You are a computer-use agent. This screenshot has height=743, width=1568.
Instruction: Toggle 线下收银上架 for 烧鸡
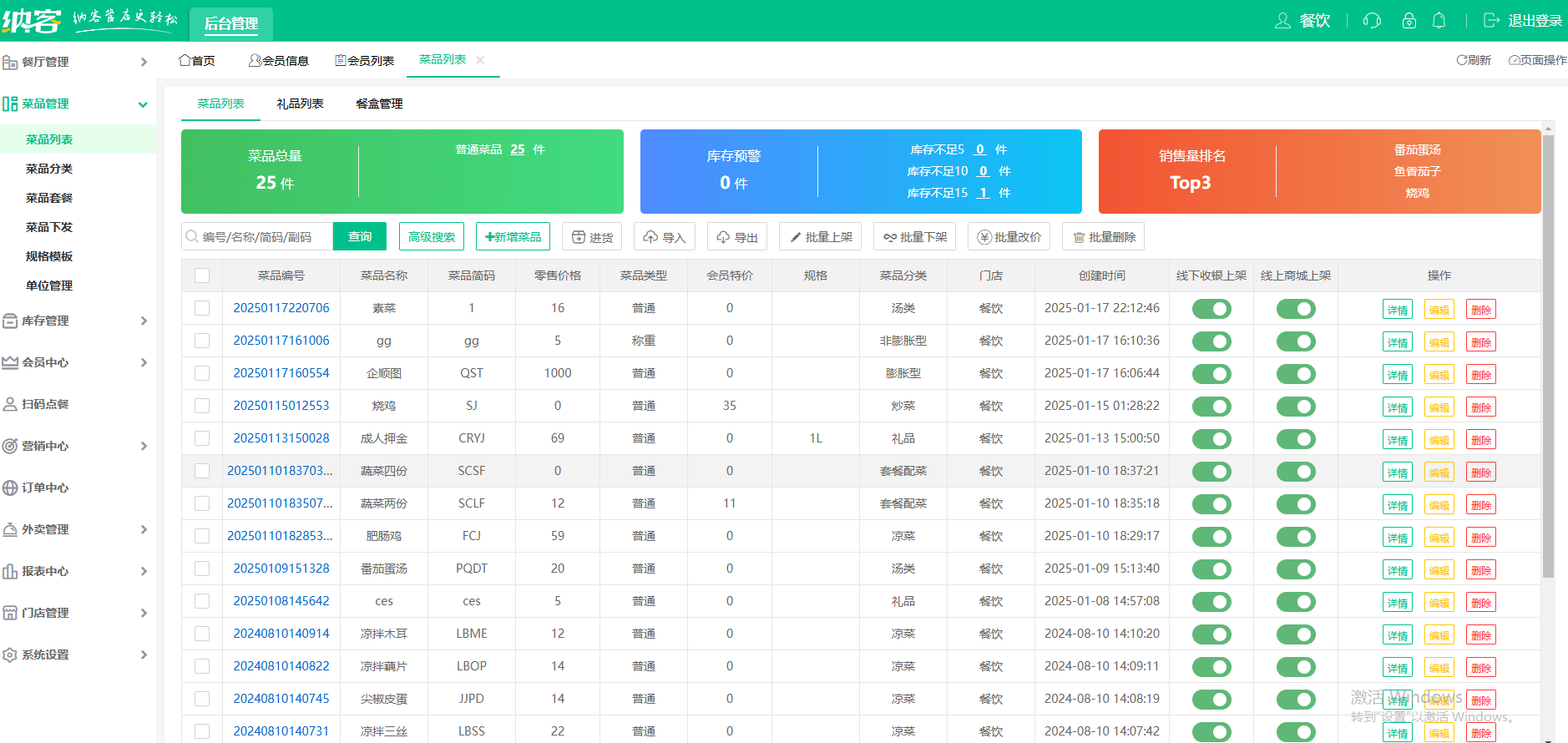tap(1211, 407)
